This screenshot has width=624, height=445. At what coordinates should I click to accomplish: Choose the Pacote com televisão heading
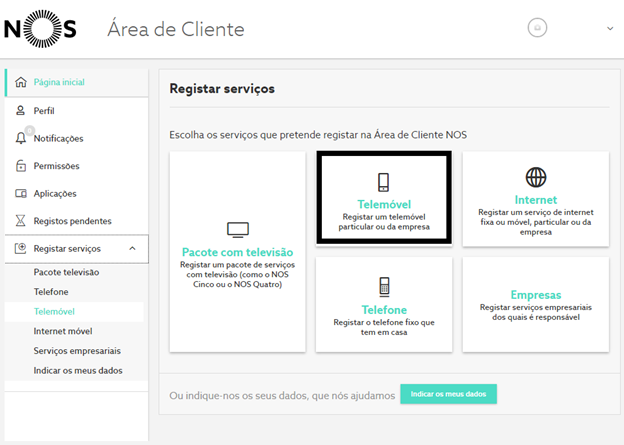(238, 252)
